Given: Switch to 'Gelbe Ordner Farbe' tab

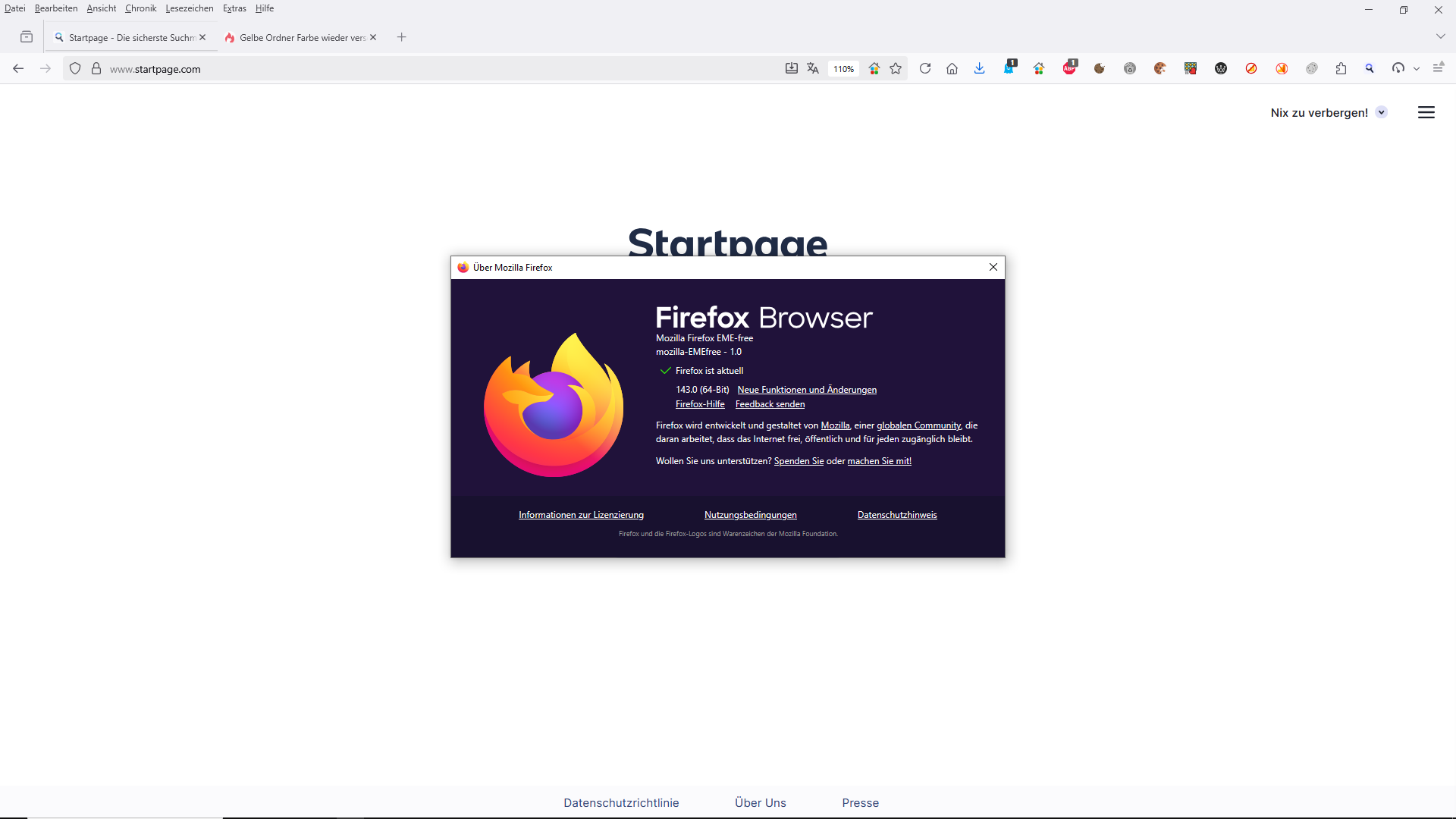Looking at the screenshot, I should (x=302, y=37).
